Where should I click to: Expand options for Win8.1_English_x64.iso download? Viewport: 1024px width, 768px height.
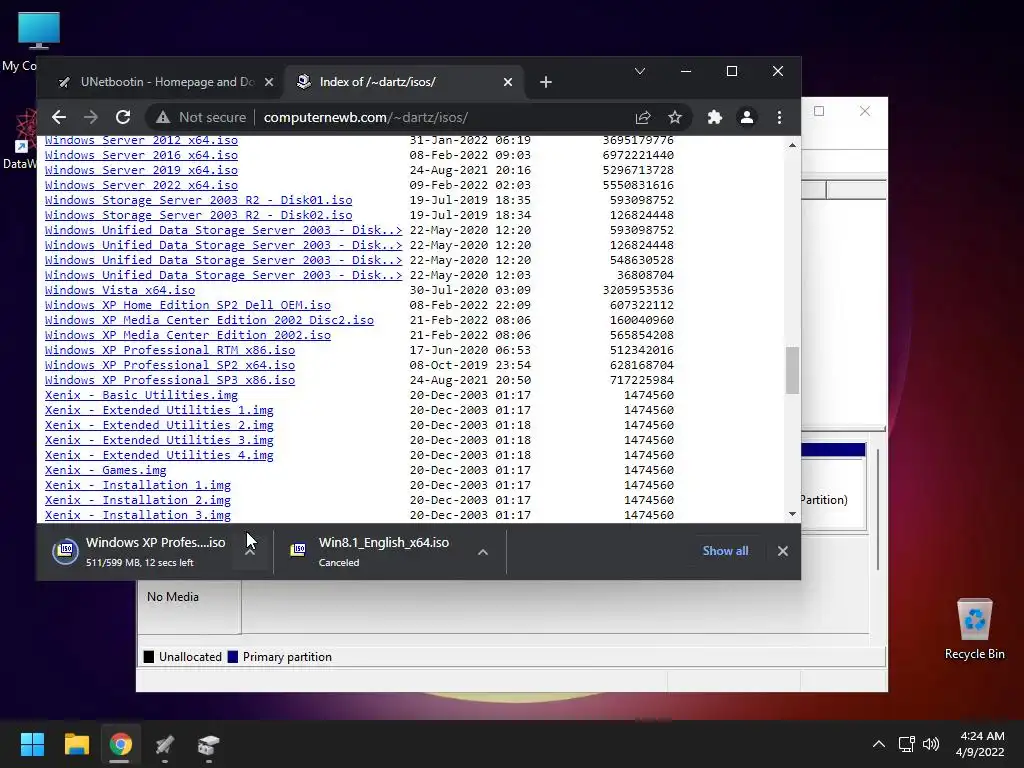pos(483,552)
